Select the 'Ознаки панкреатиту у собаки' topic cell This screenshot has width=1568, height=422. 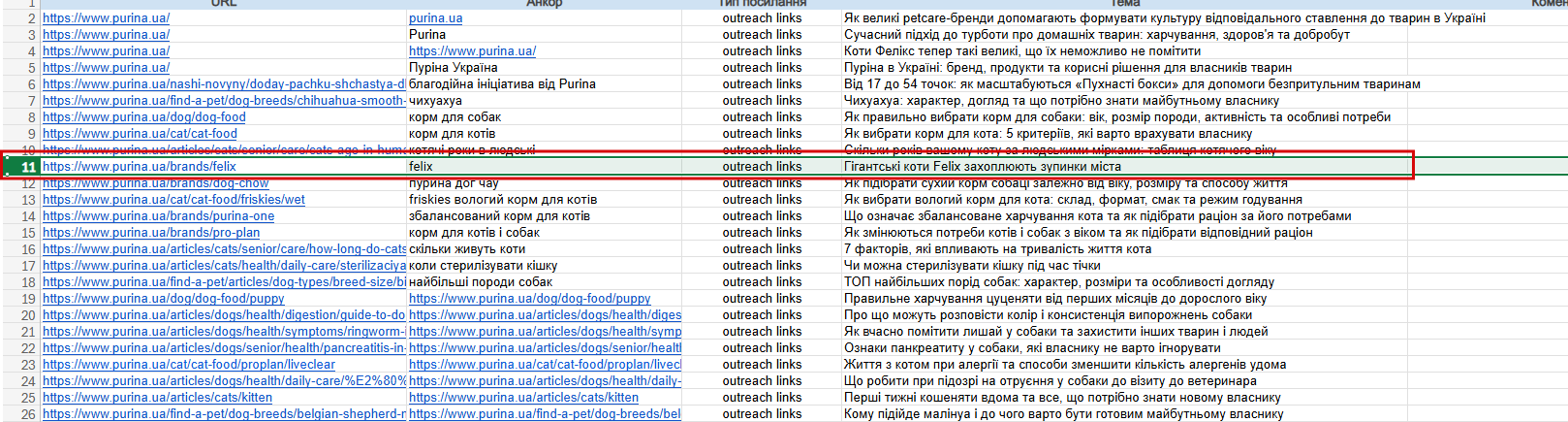point(1124,348)
